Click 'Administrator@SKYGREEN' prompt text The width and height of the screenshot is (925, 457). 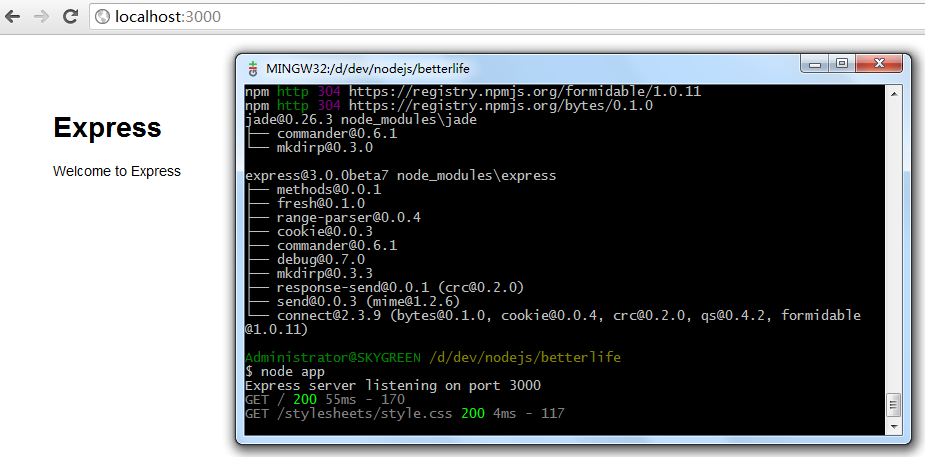pos(333,357)
